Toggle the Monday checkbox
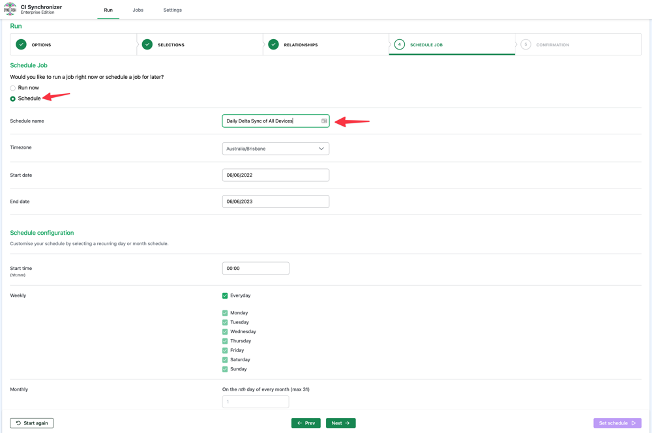Viewport: 652px width, 434px height. [x=225, y=313]
